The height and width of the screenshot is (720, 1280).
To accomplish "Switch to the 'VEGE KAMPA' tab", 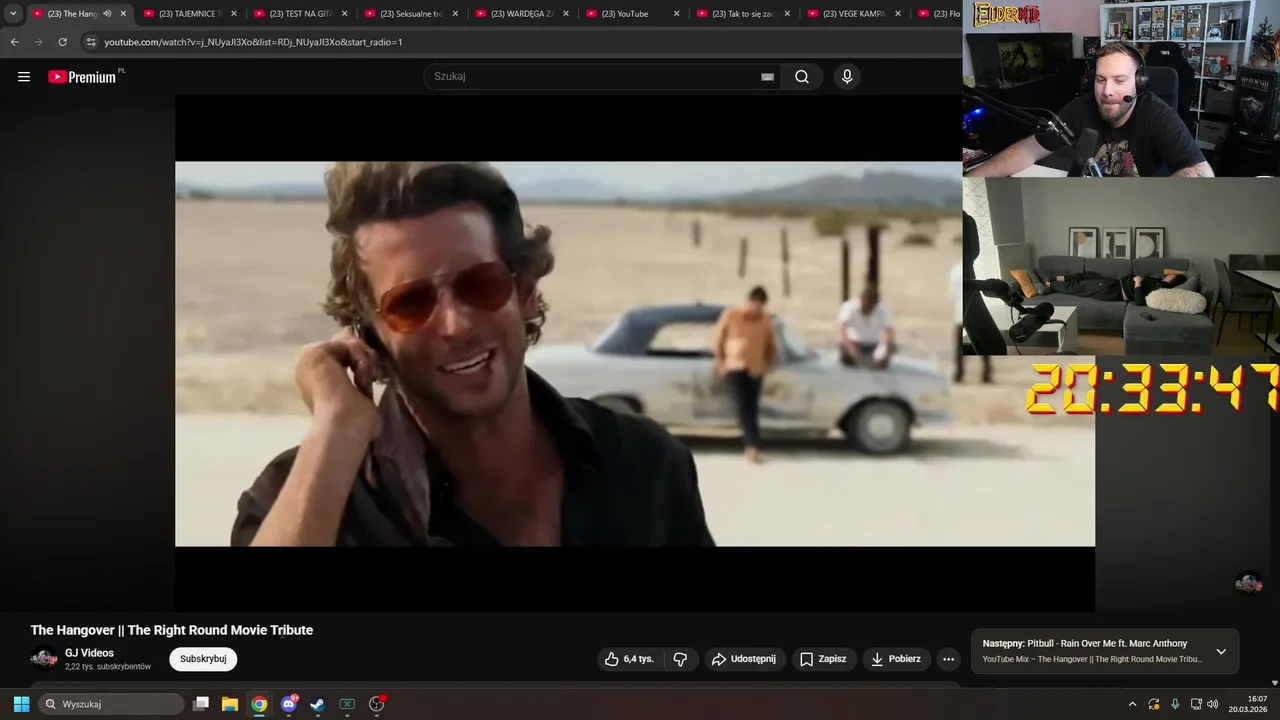I will point(852,14).
